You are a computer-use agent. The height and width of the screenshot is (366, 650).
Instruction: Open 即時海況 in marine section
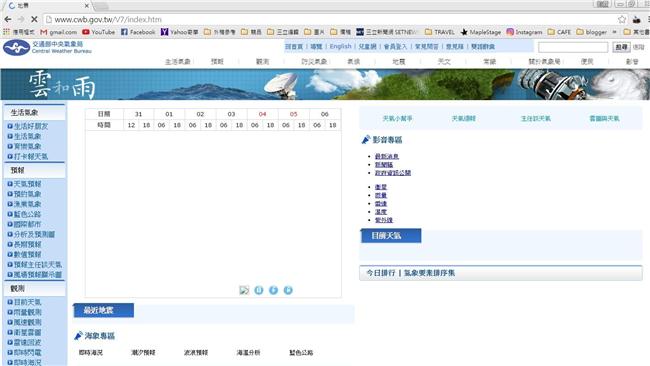click(91, 352)
